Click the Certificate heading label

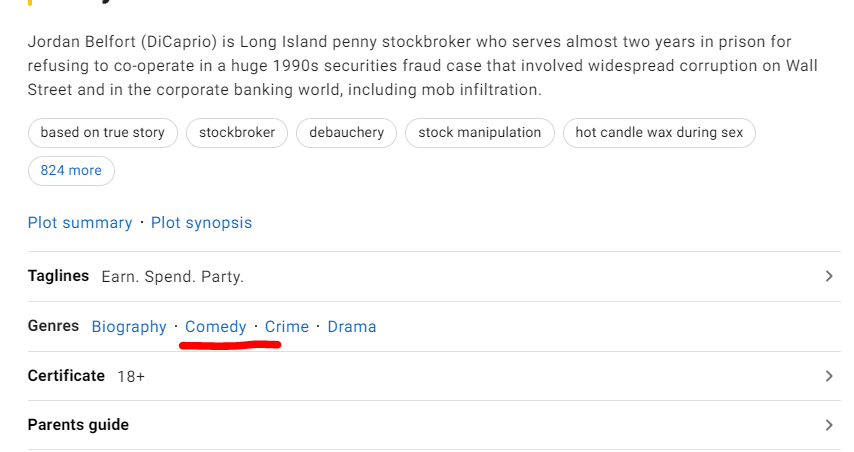pyautogui.click(x=66, y=376)
